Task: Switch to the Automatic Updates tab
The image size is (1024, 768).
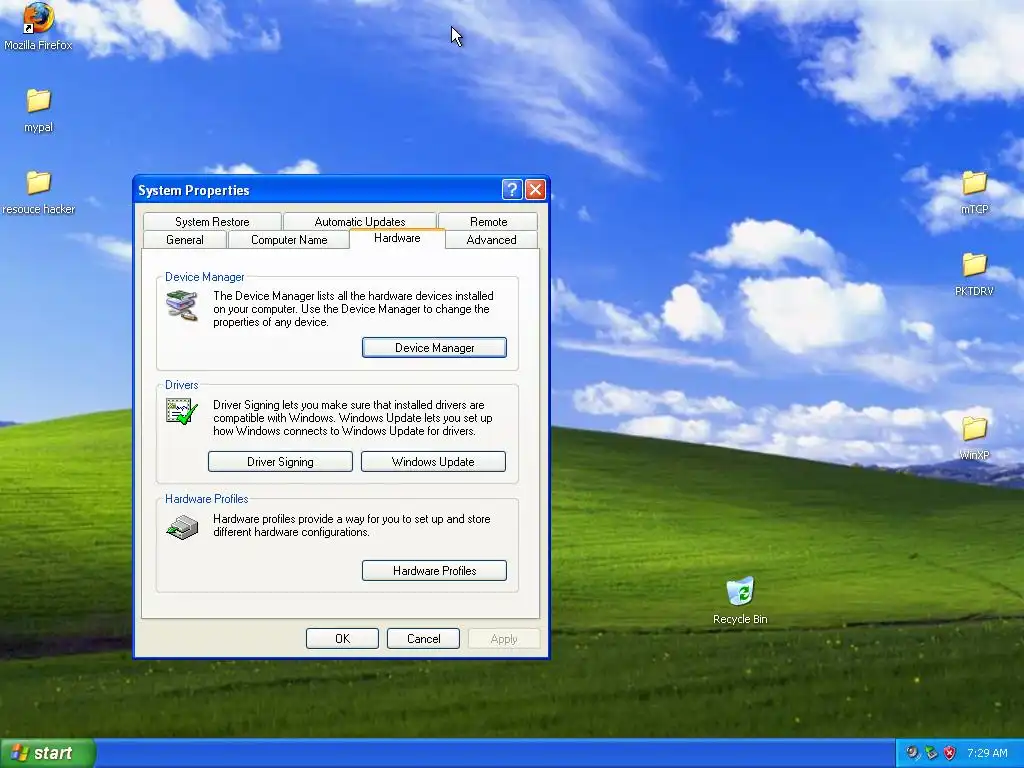Action: click(360, 221)
